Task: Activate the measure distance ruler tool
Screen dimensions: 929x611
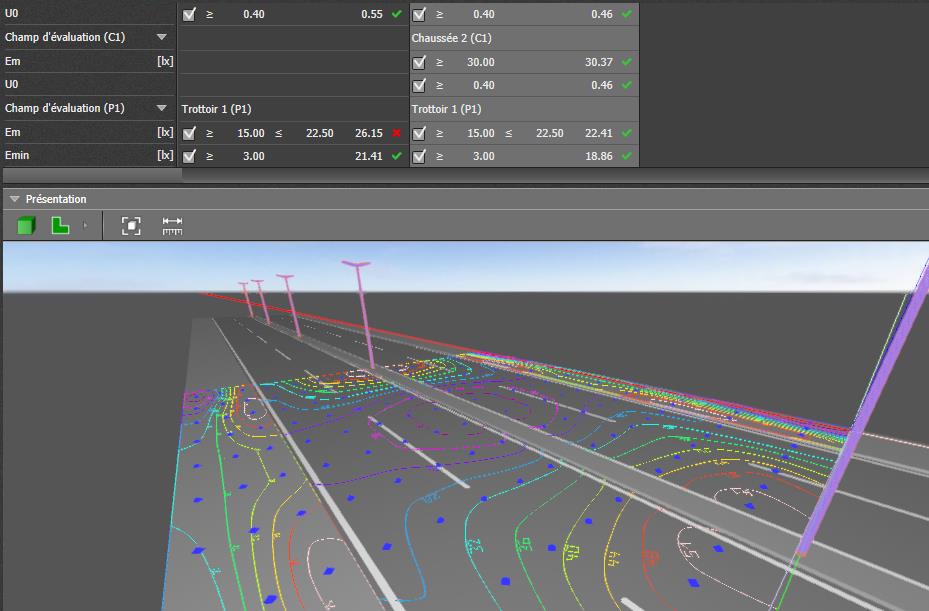Action: tap(172, 226)
